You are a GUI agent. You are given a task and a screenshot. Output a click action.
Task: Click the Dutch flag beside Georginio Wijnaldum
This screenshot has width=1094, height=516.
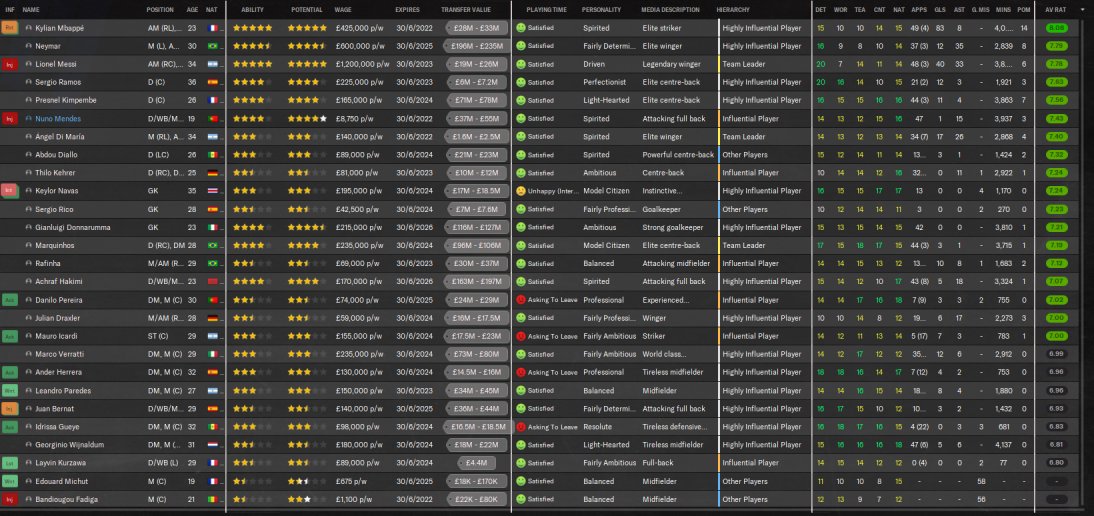pyautogui.click(x=212, y=445)
